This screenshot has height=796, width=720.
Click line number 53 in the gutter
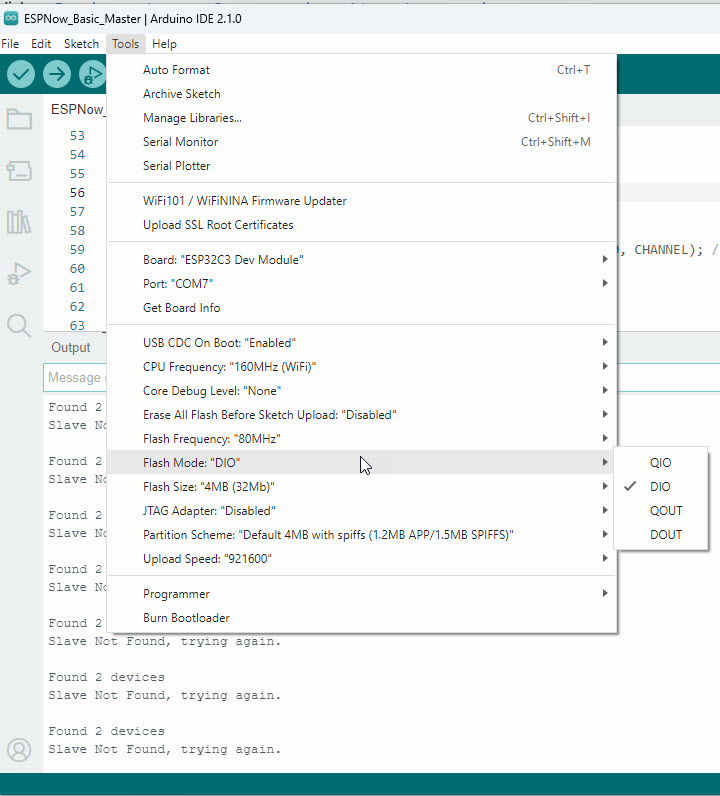pos(77,136)
